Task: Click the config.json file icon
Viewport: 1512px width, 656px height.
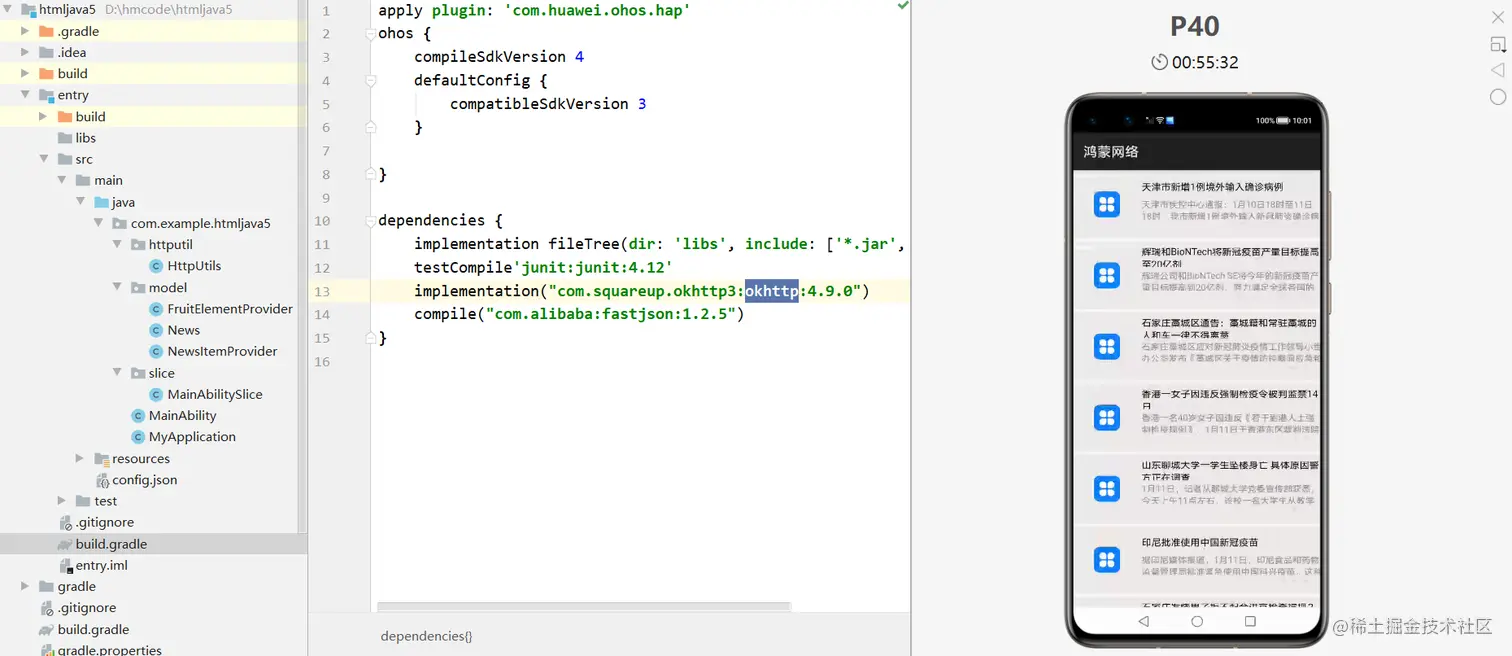Action: (101, 480)
